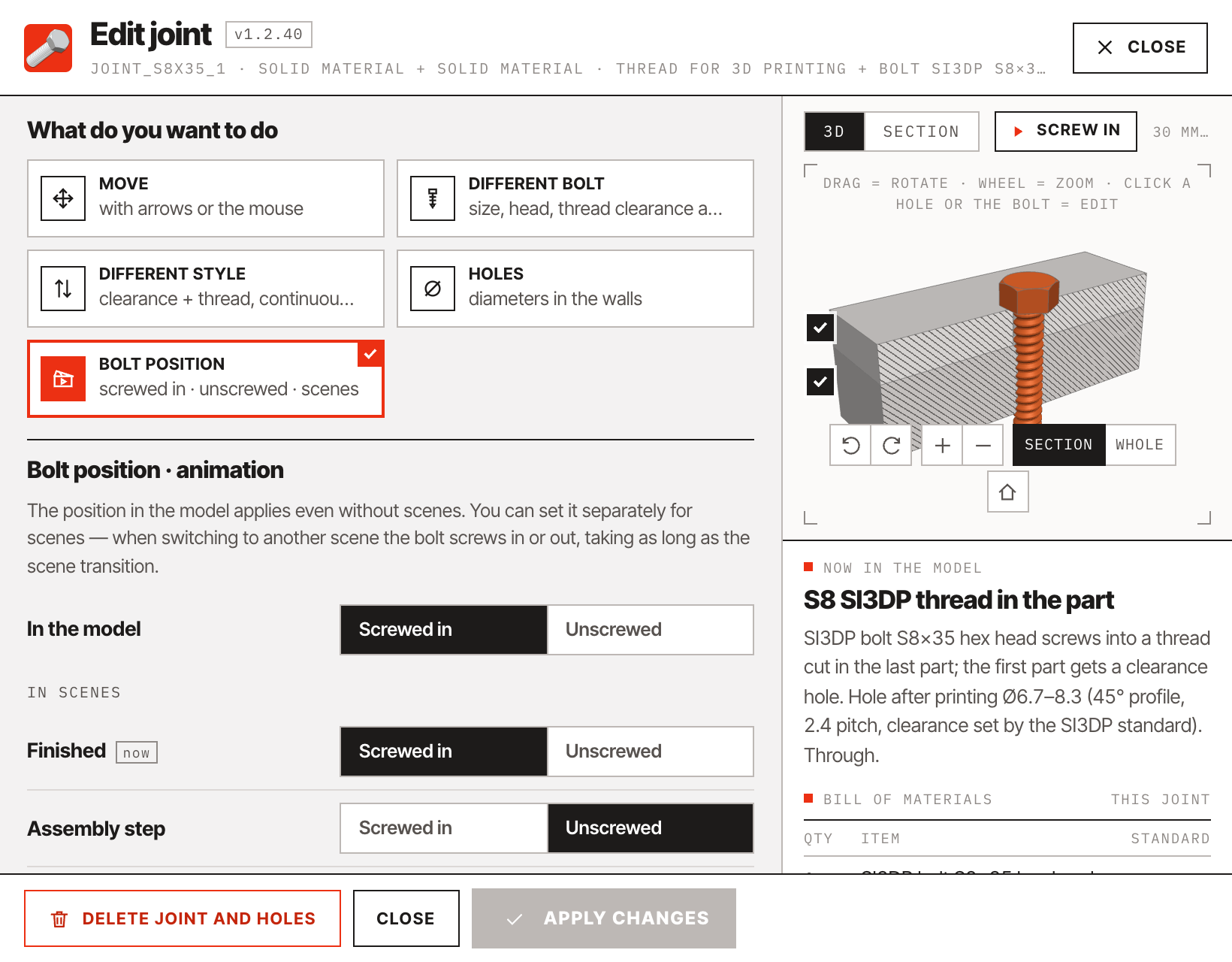Viewport: 1232px width, 962px height.
Task: Open the Different Bolt option card
Action: pyautogui.click(x=575, y=198)
